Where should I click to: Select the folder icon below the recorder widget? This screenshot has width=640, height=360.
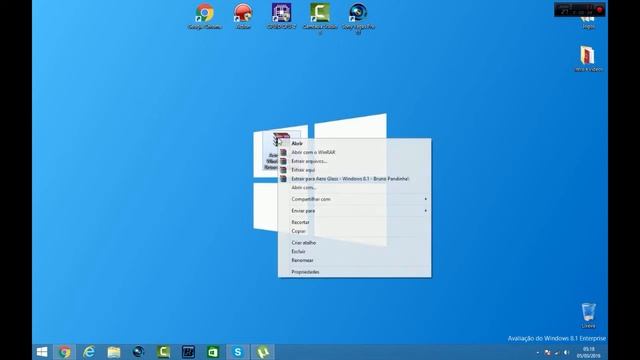coord(588,58)
